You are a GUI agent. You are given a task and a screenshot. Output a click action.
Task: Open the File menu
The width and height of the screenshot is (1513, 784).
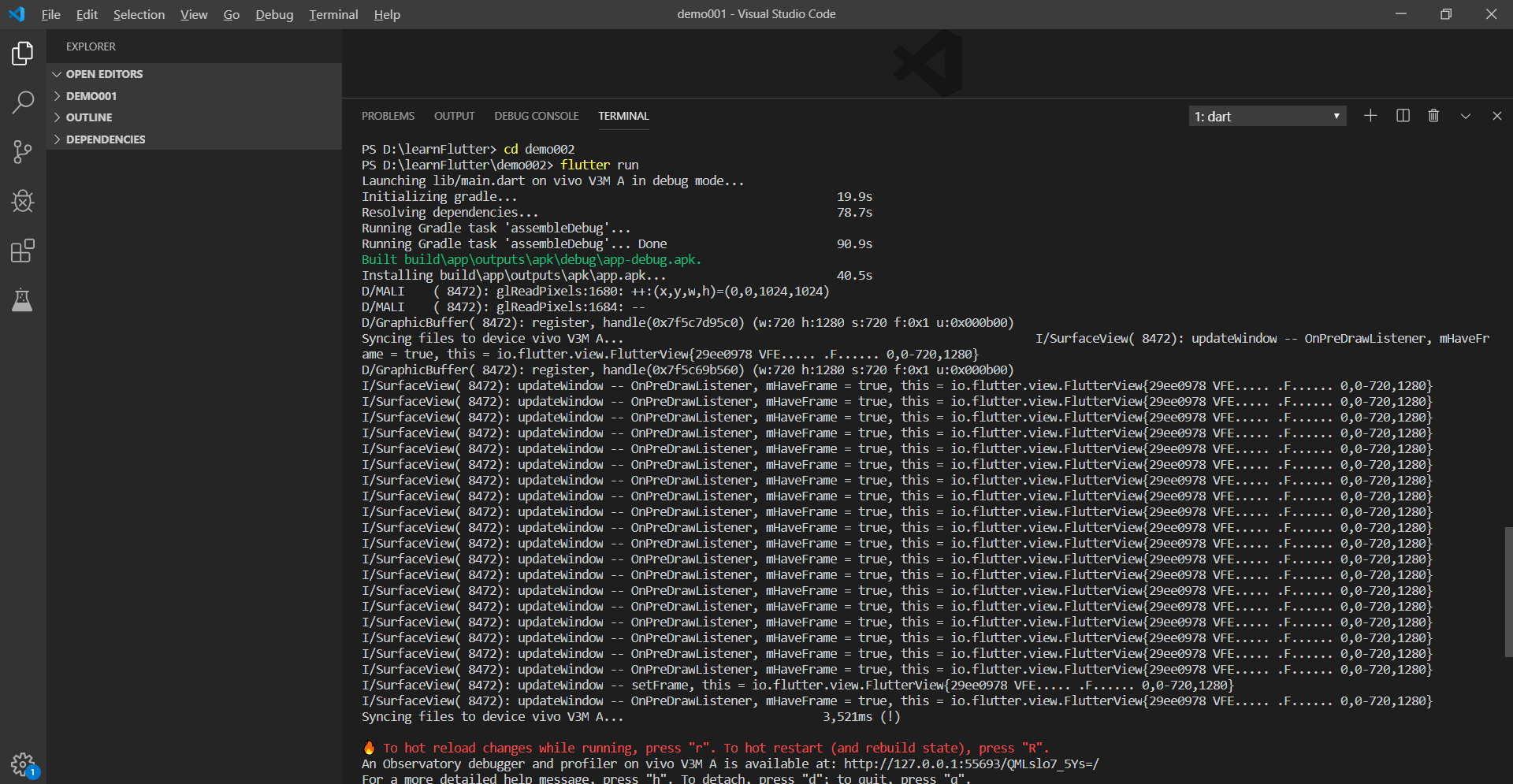pyautogui.click(x=51, y=14)
